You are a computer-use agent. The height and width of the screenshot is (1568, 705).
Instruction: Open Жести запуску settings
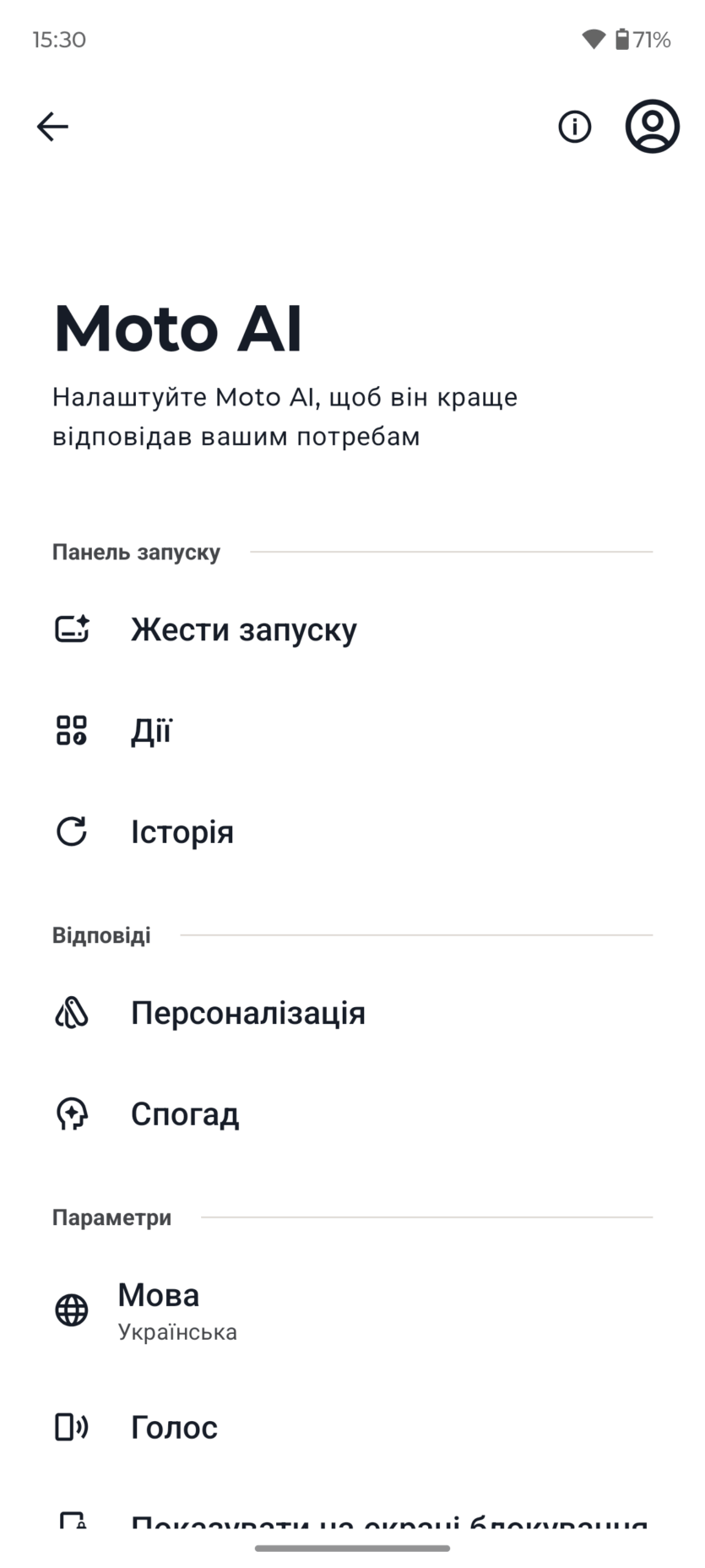pyautogui.click(x=244, y=629)
